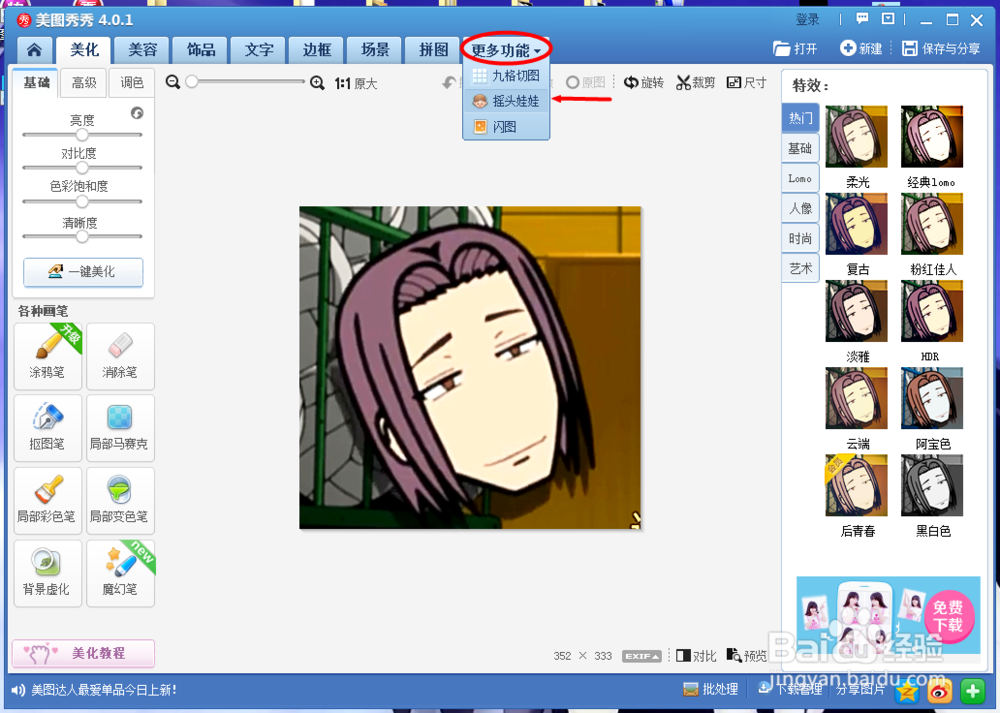Viewport: 1000px width, 713px height.
Task: Click 登录 to log in
Action: [807, 19]
